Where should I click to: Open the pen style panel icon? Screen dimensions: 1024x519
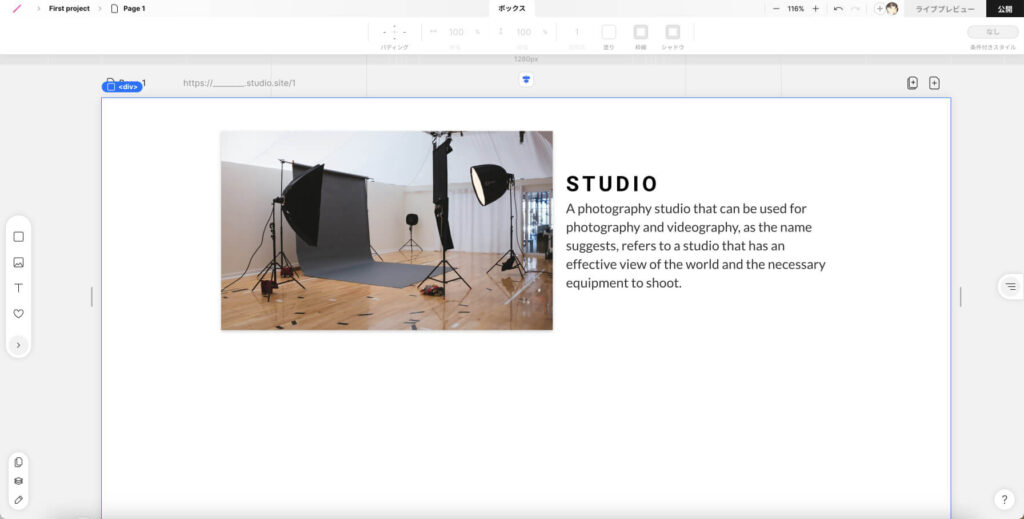18,499
